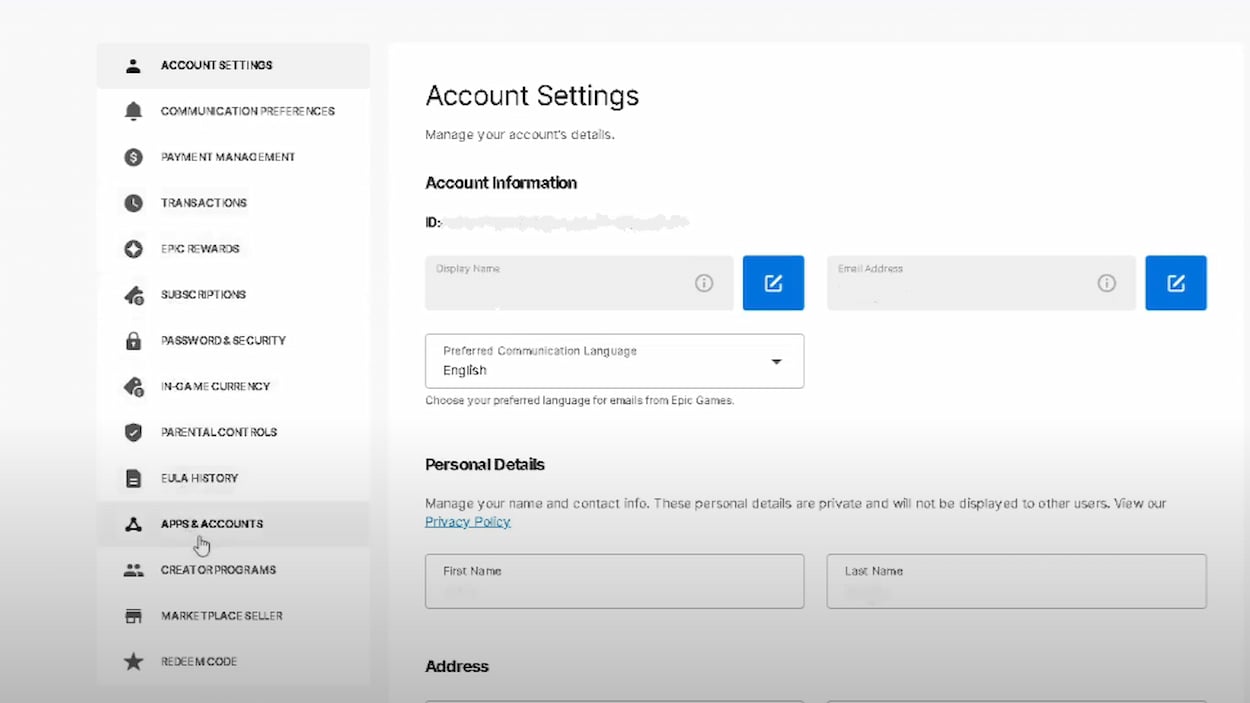Go to Subscriptions in the sidebar

coord(203,295)
